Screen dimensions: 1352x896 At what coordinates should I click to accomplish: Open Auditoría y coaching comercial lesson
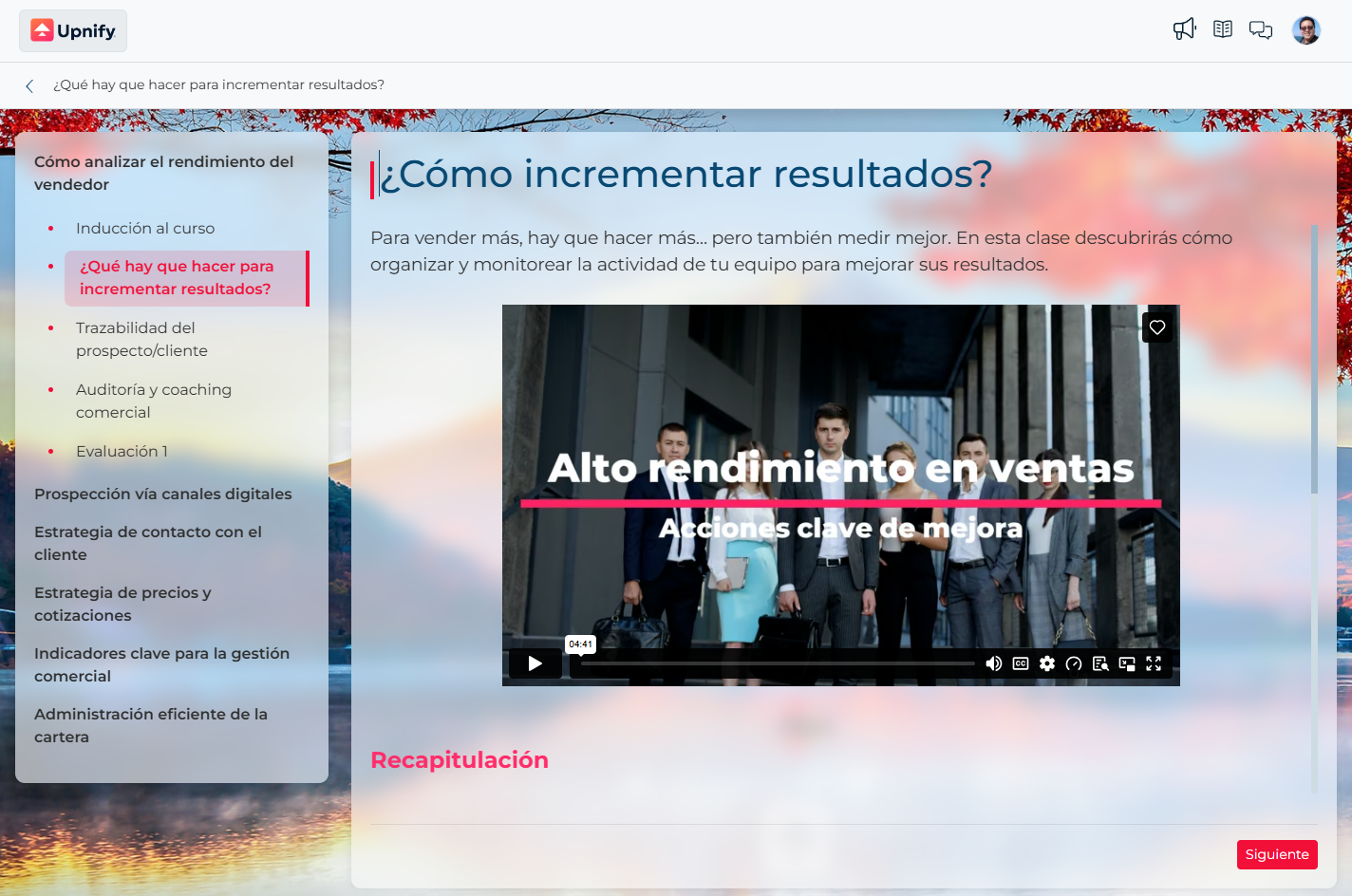click(154, 401)
